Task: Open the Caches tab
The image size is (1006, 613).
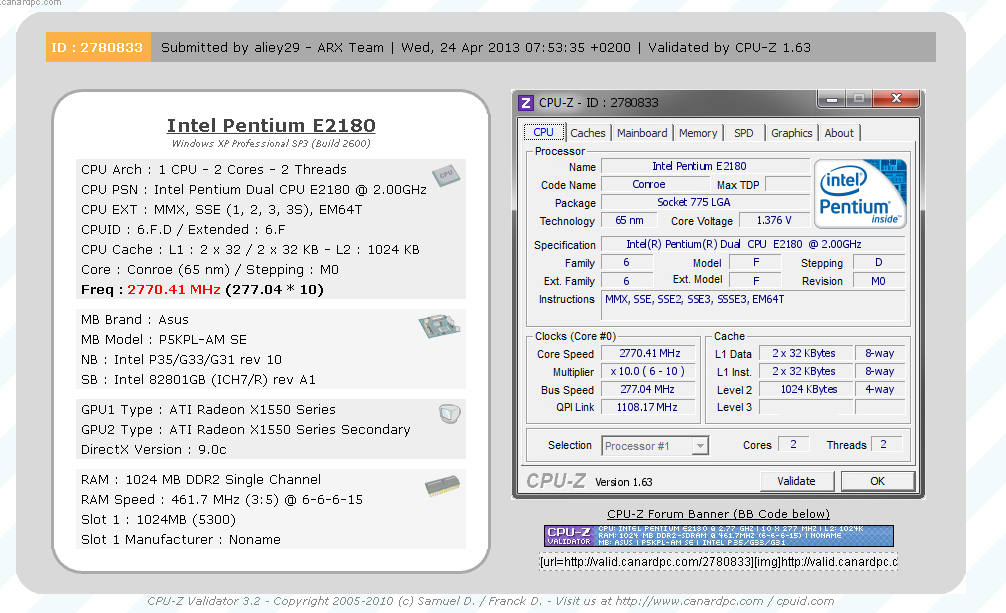Action: pos(588,133)
